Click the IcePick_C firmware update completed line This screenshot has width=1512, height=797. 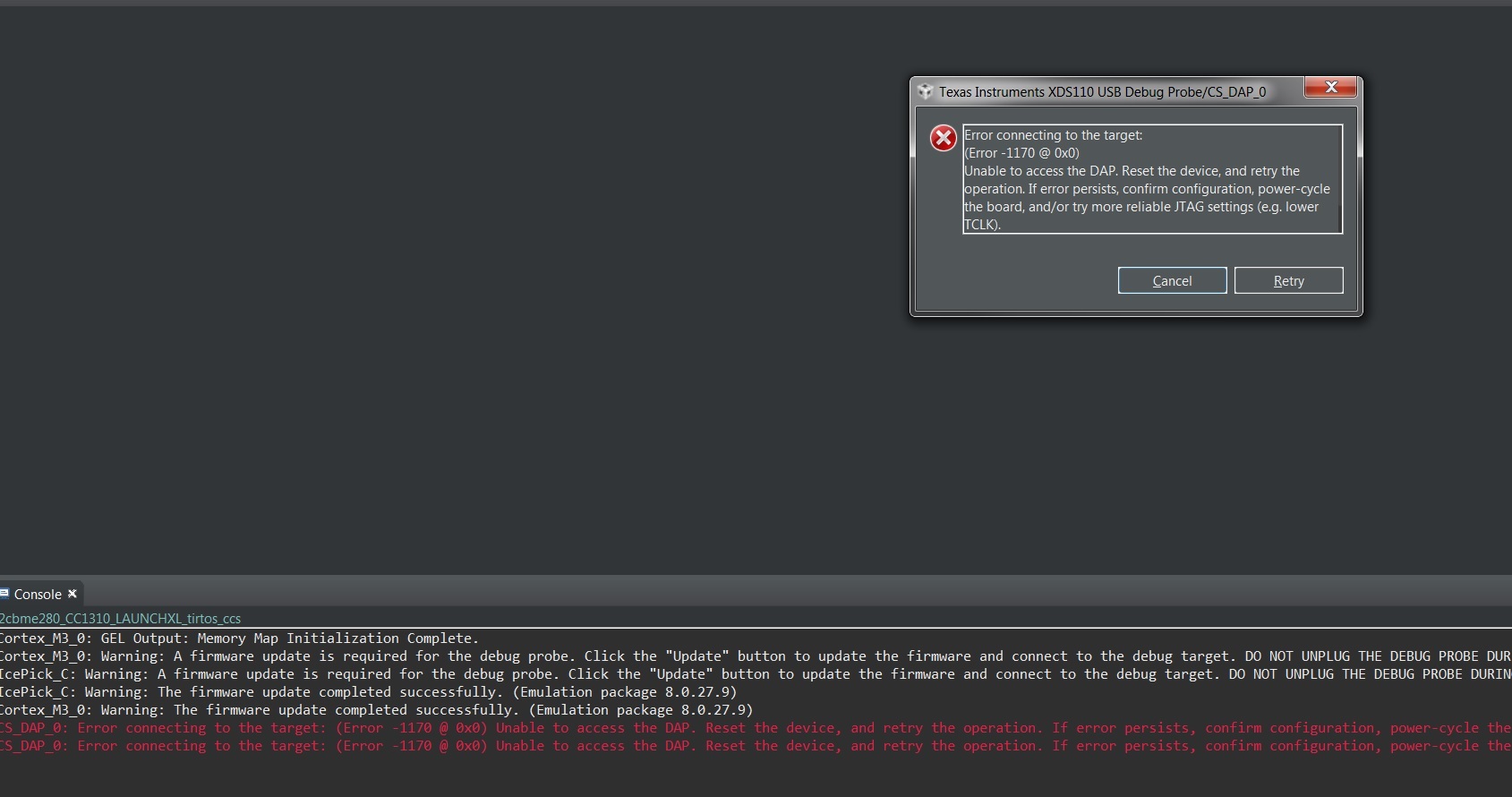click(369, 692)
